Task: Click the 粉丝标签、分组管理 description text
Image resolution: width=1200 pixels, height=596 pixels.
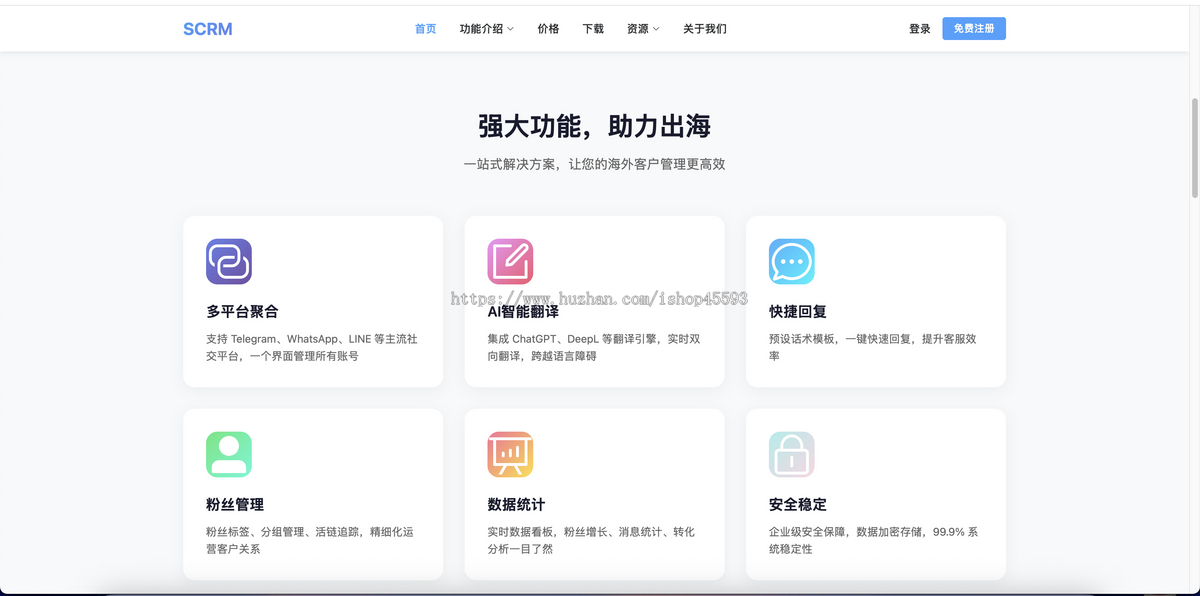Action: [309, 540]
